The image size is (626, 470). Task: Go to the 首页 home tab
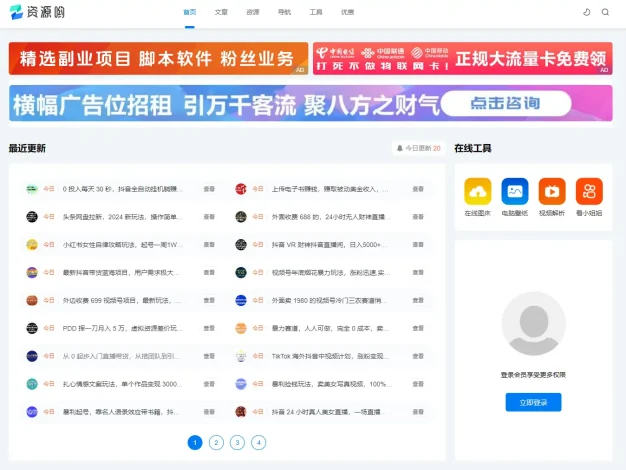(190, 12)
